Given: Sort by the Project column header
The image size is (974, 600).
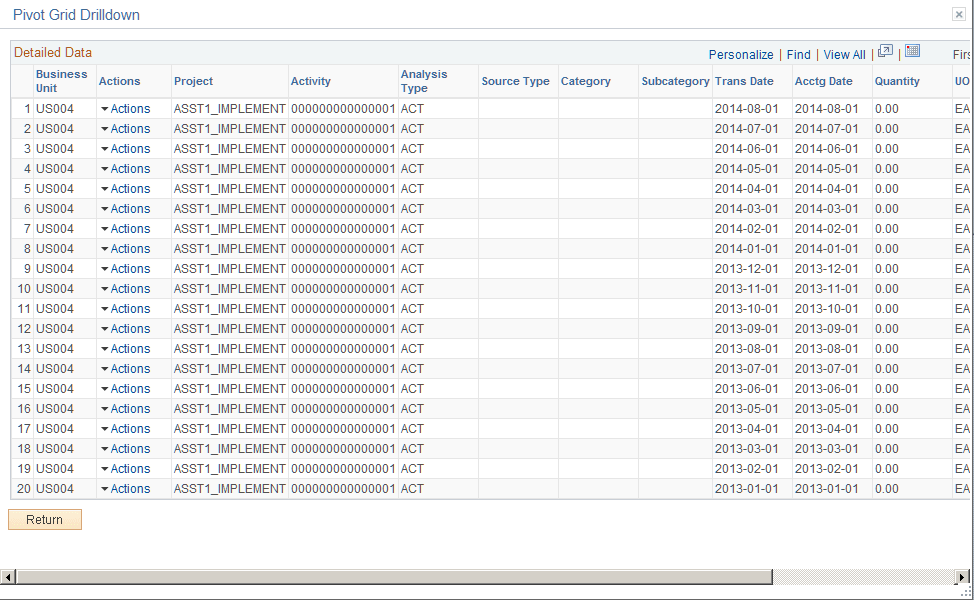Looking at the screenshot, I should [192, 81].
